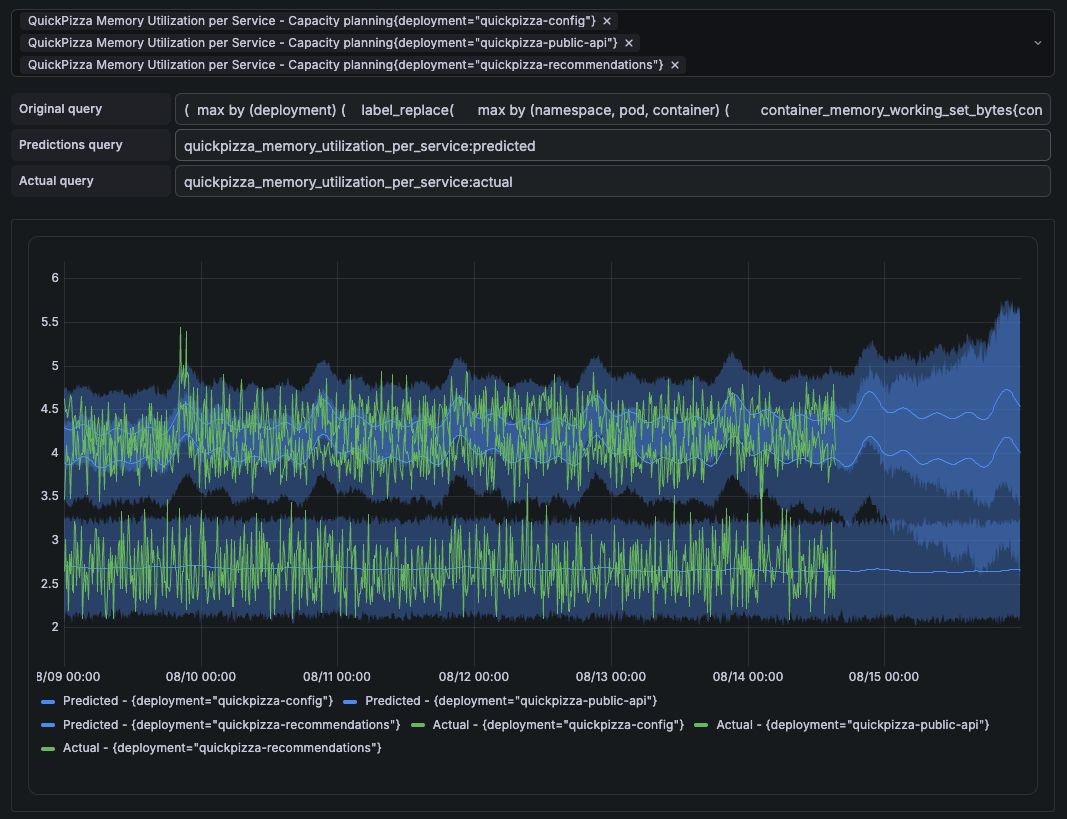
Task: Click blue swatch of Predicted quickpizza-config
Action: 48,701
